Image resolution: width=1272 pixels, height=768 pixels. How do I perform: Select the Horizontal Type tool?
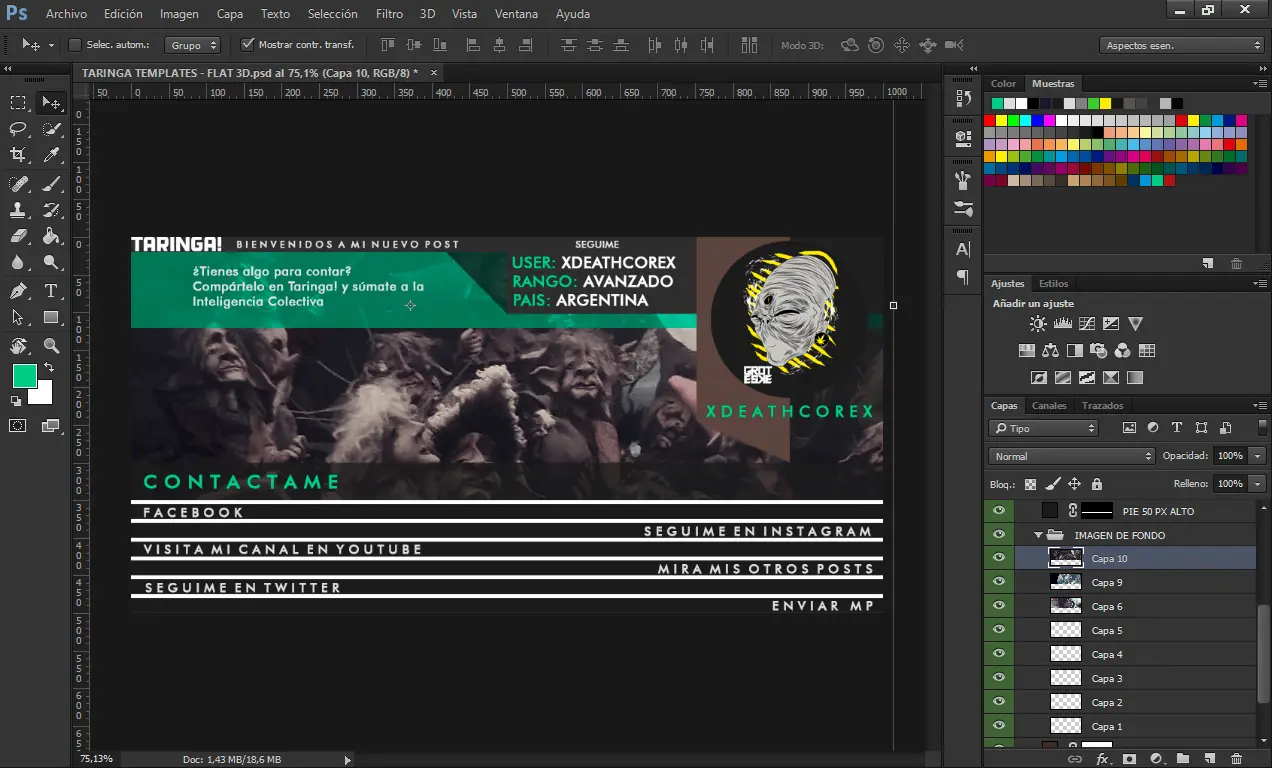pyautogui.click(x=51, y=291)
